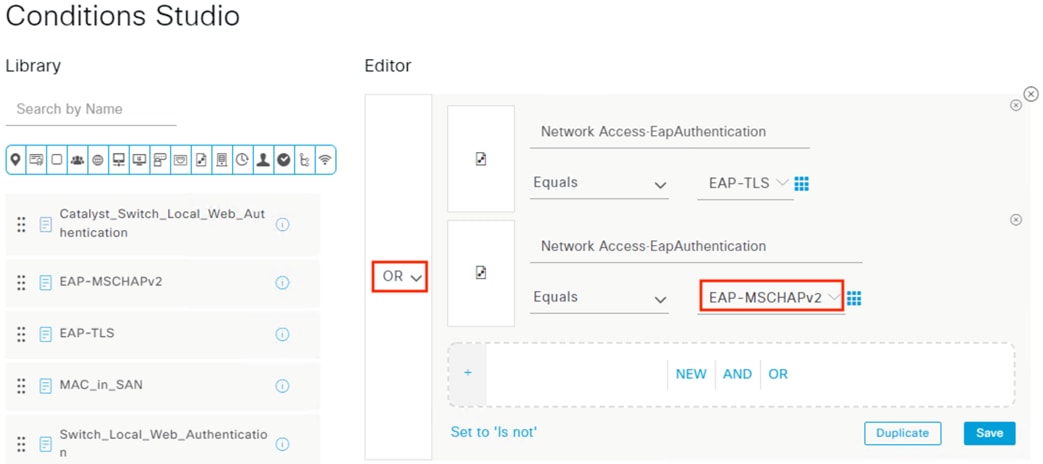
Task: Remove the second EapAuthentication condition row
Action: [1016, 220]
